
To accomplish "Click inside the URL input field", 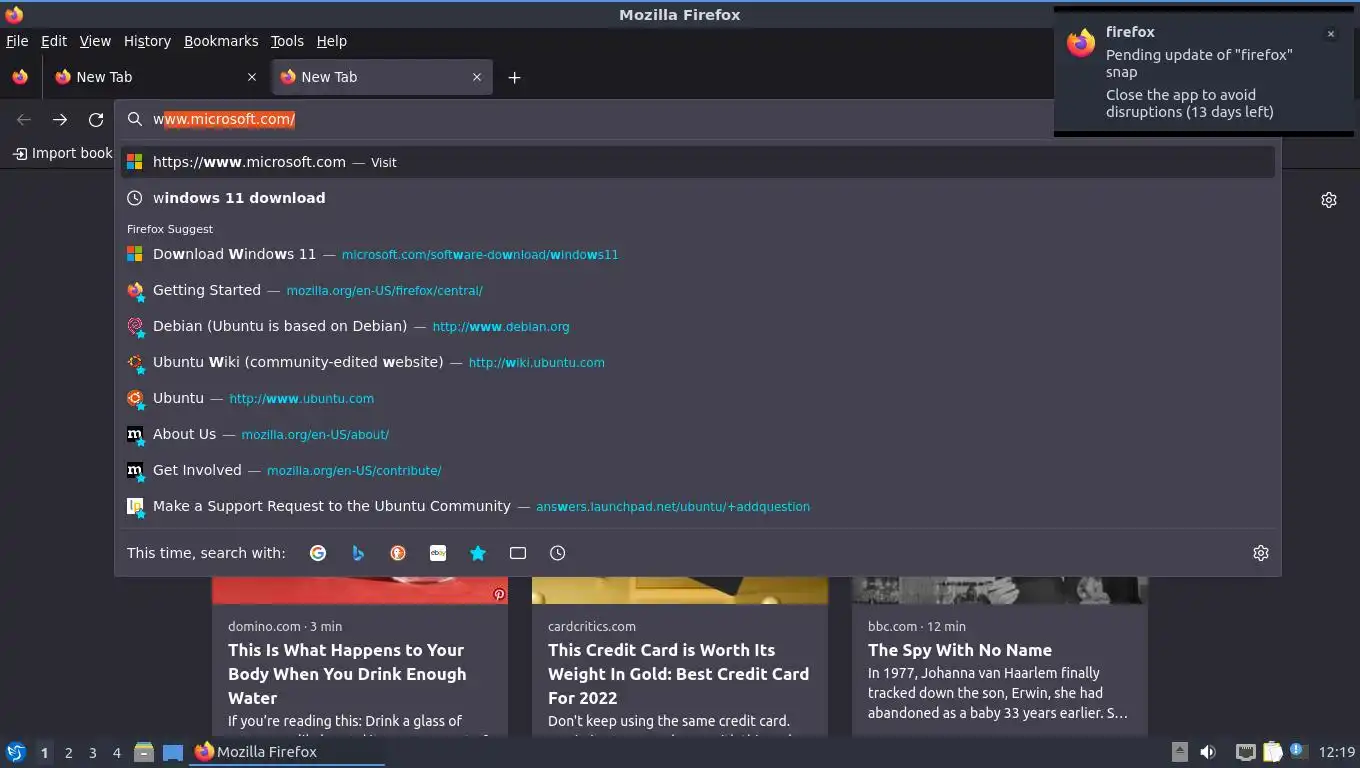I will [x=600, y=119].
